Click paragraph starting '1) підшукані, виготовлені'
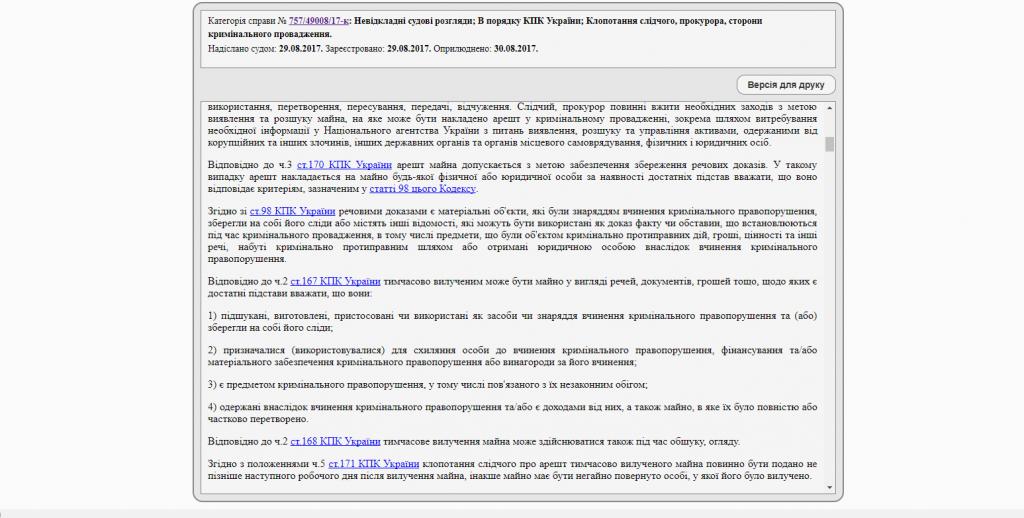Viewport: 1024px width, 518px height. tap(513, 322)
